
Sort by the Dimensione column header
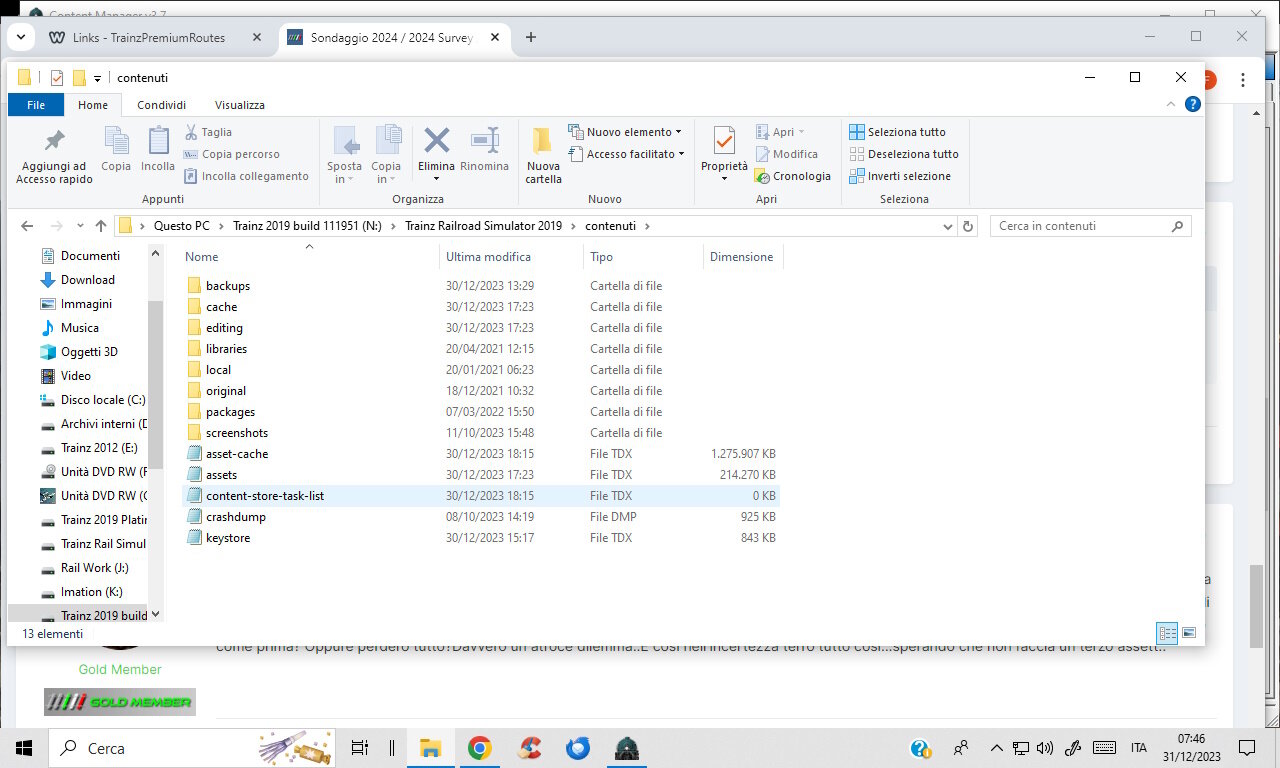(741, 257)
